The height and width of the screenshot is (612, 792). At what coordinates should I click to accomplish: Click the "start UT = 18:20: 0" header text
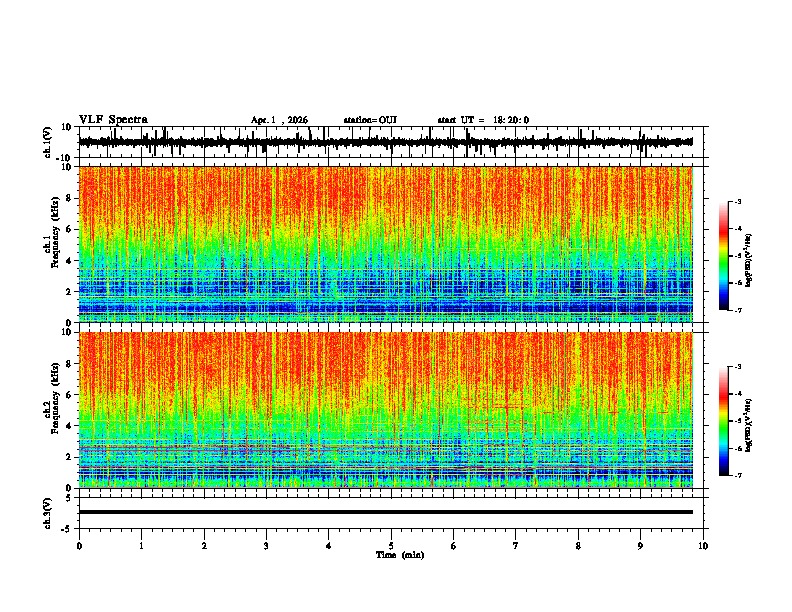click(483, 120)
